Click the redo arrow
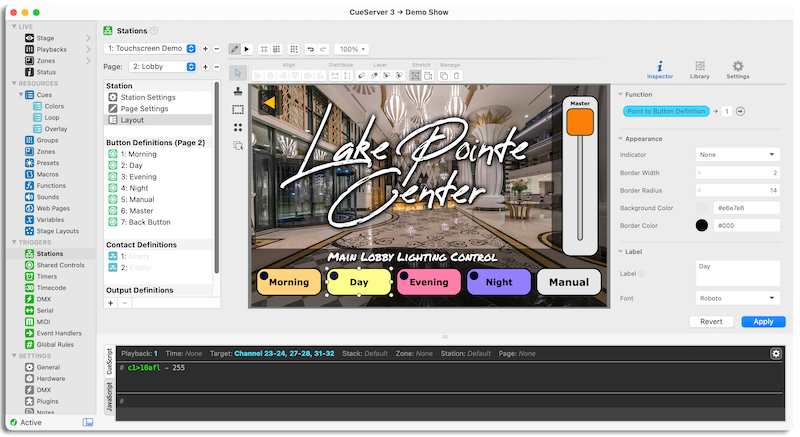 coord(323,49)
